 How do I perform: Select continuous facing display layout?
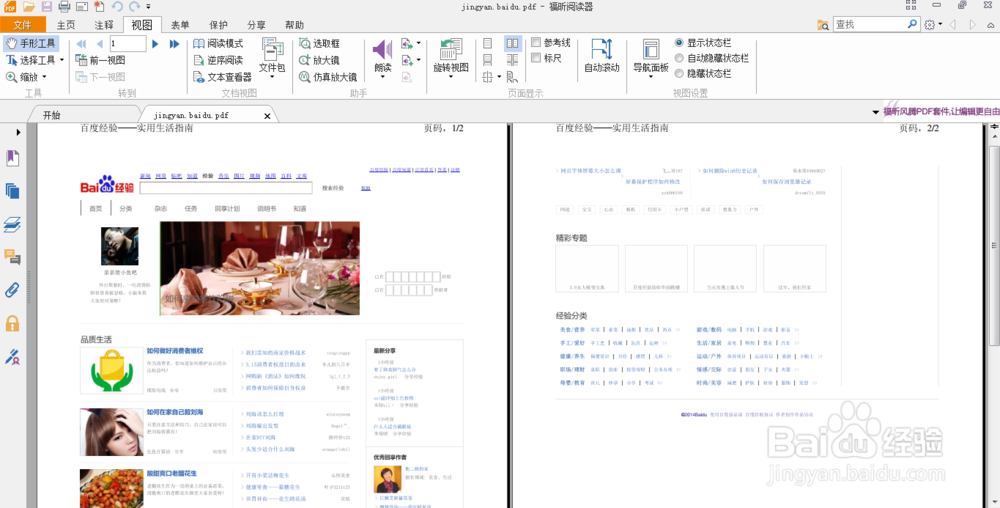(512, 60)
